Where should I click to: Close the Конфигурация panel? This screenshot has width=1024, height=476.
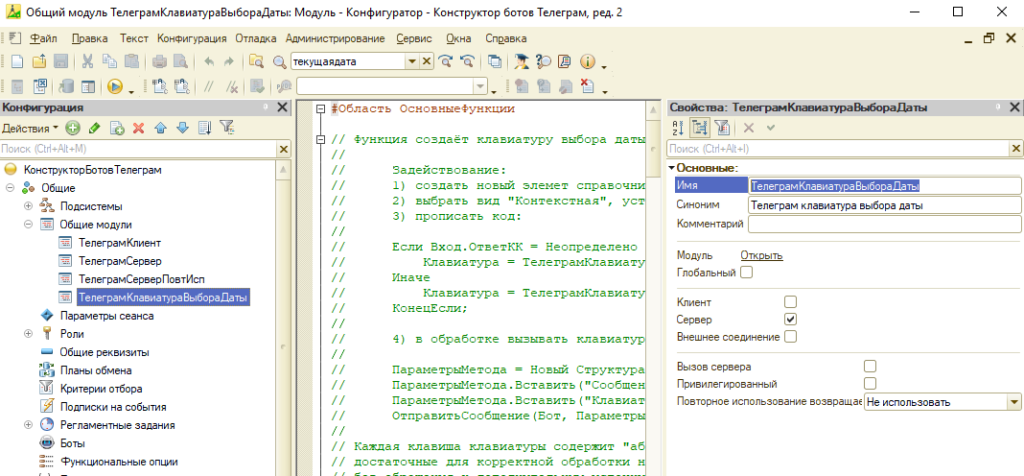[282, 108]
